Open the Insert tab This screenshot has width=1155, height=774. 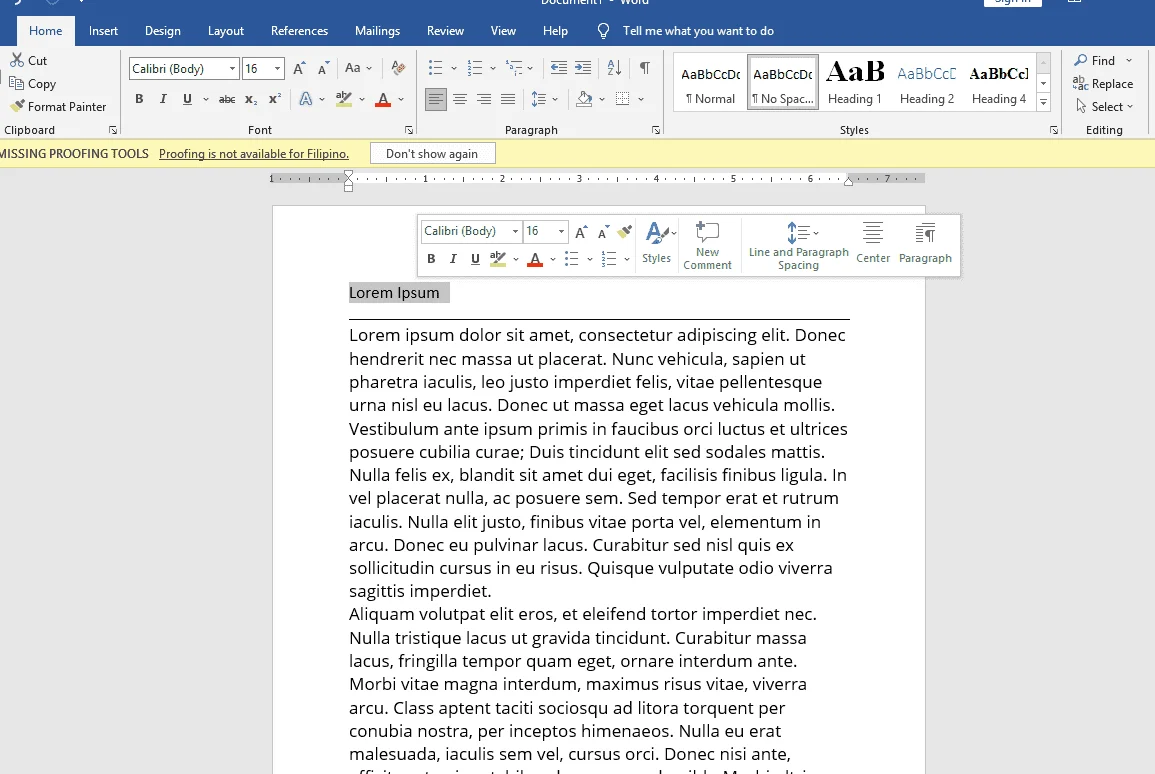(103, 31)
